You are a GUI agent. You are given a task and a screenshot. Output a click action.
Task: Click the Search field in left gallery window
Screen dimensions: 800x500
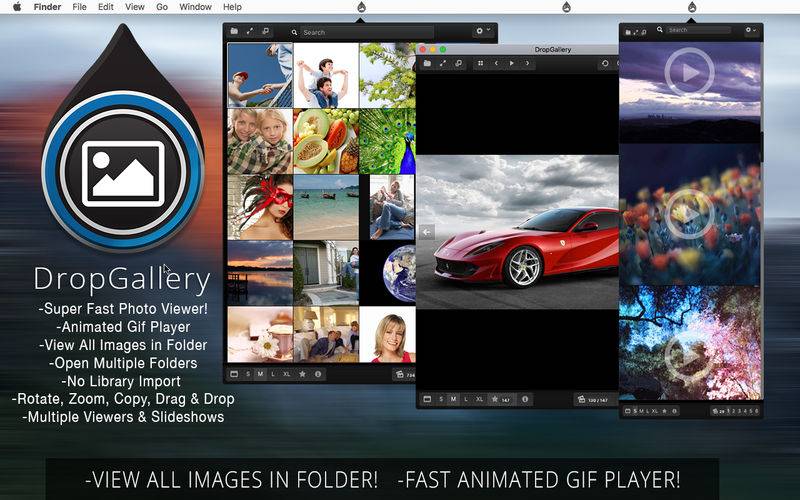point(367,32)
